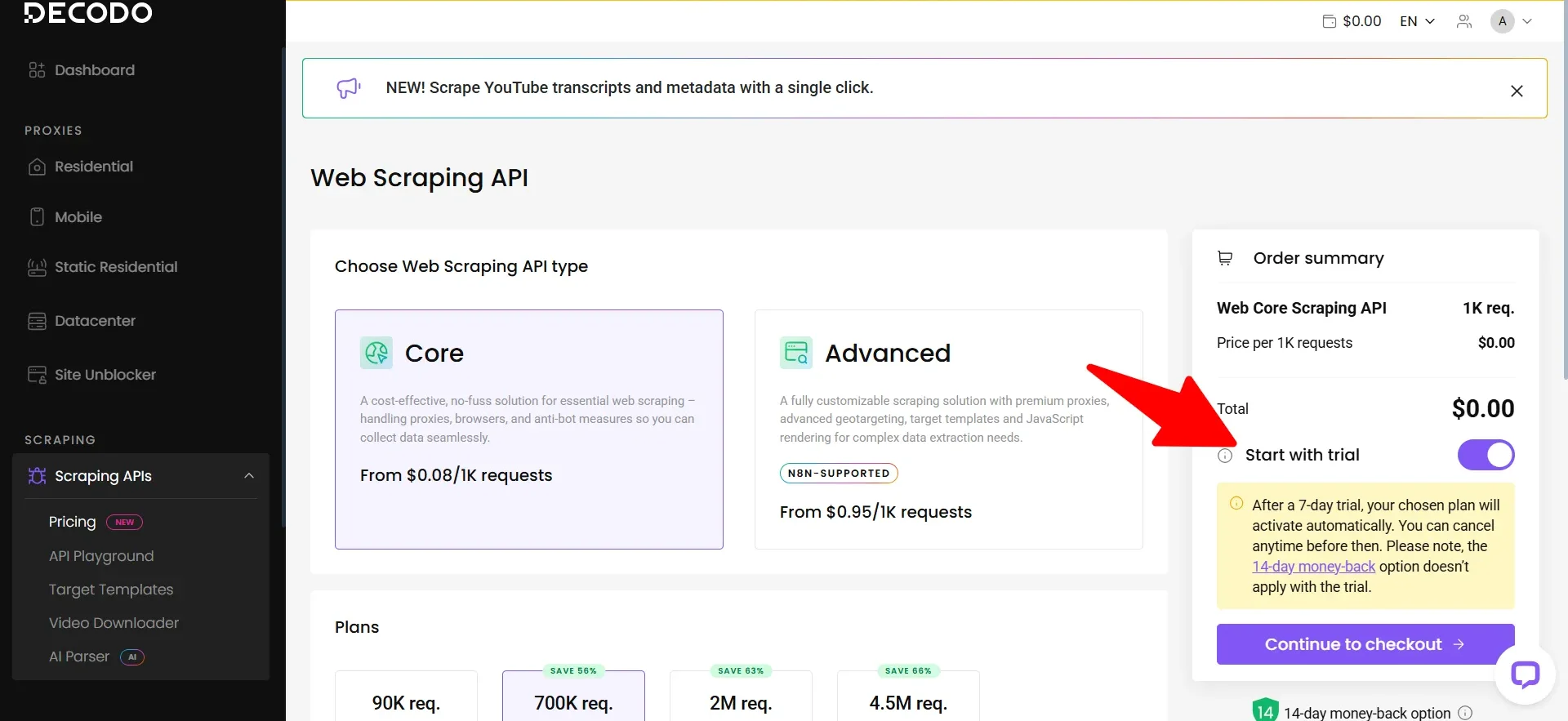Click 'From $0.95/1K requests' price text
1568x721 pixels.
pos(875,512)
